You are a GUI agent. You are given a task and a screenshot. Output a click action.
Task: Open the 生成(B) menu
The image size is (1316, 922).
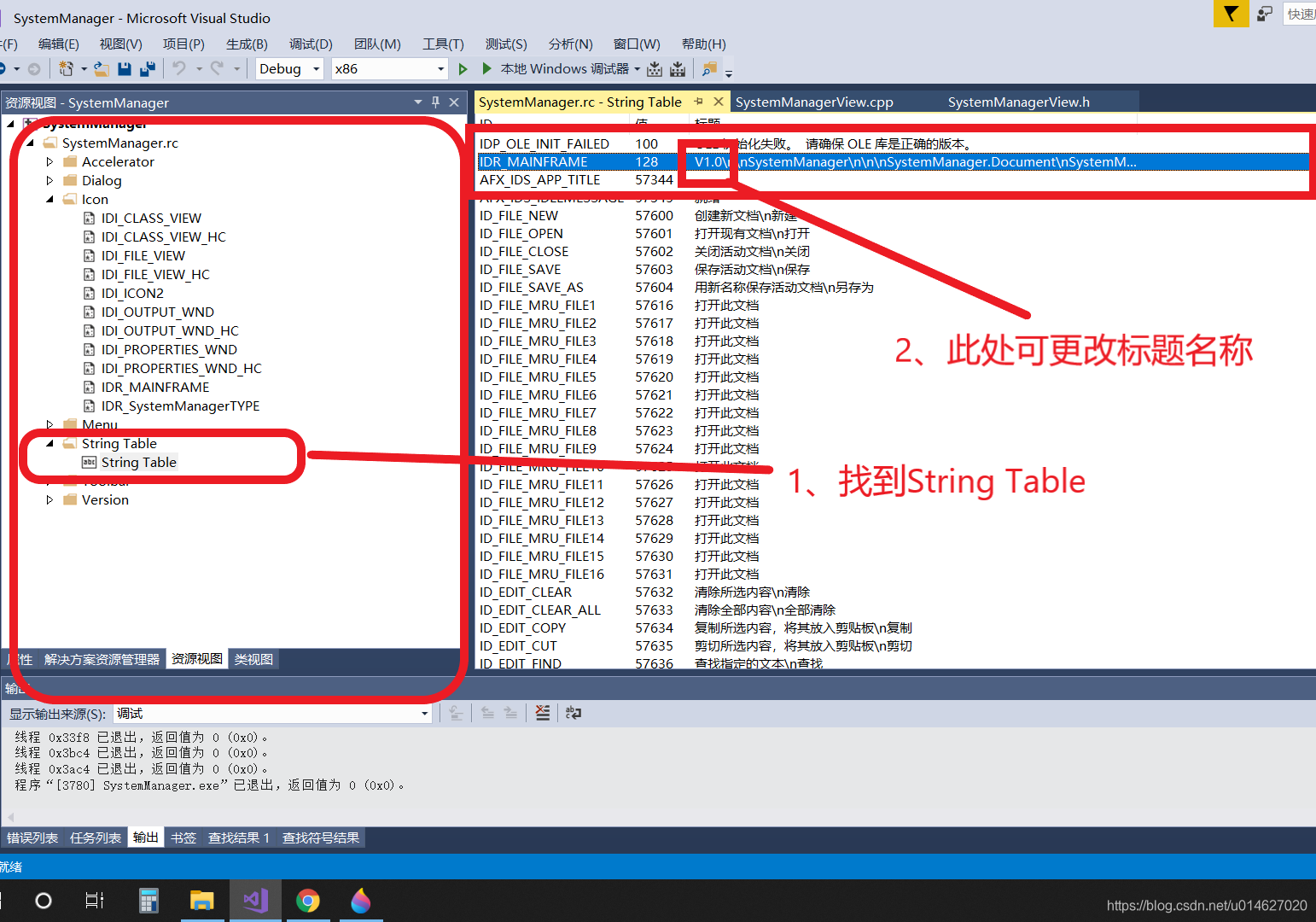coord(247,44)
